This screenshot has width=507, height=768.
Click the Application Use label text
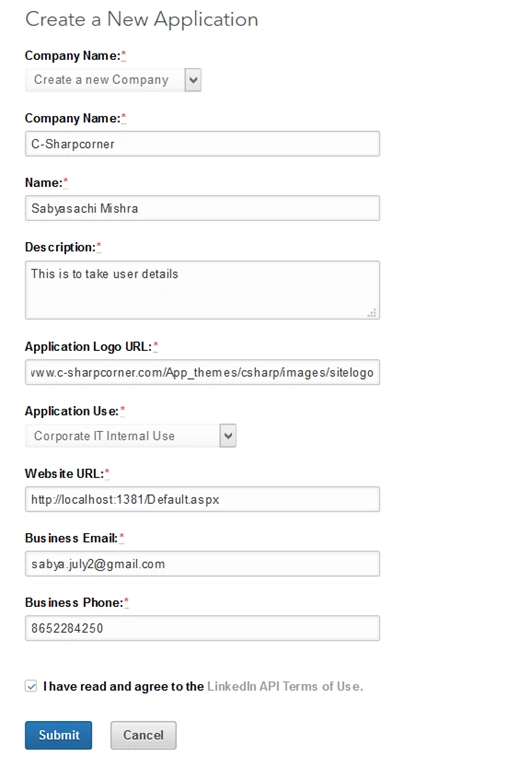tap(72, 411)
